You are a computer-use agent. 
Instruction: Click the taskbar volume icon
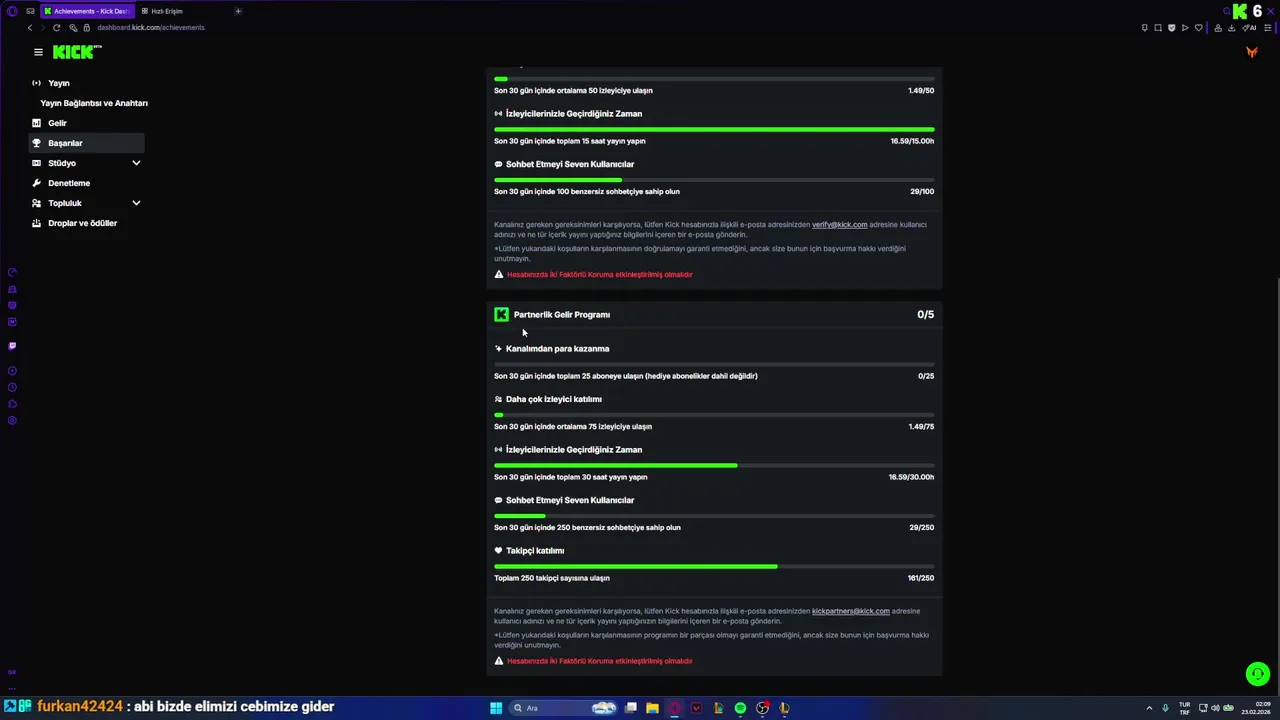click(1214, 708)
